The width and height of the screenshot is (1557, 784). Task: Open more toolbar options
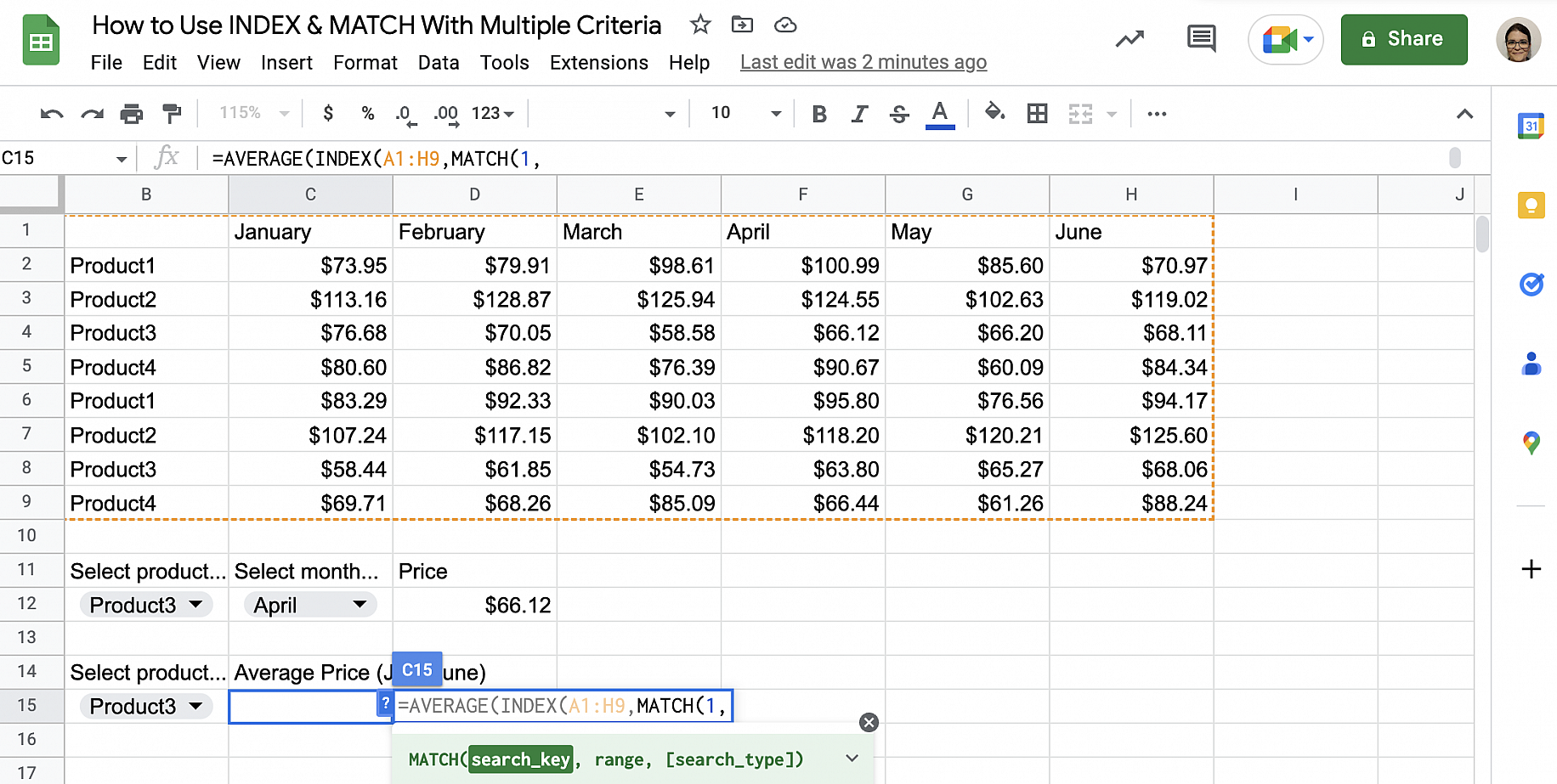coord(1157,114)
